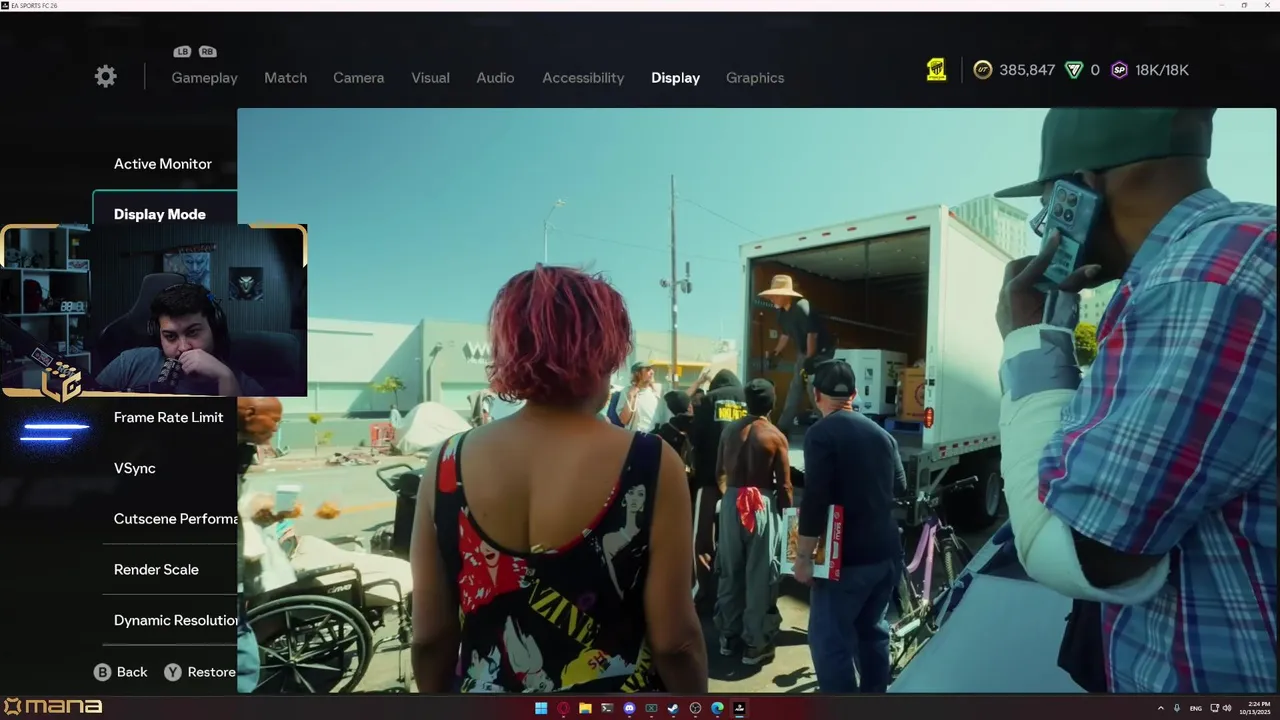This screenshot has height=720, width=1280.
Task: Click the Restore button label
Action: click(211, 672)
